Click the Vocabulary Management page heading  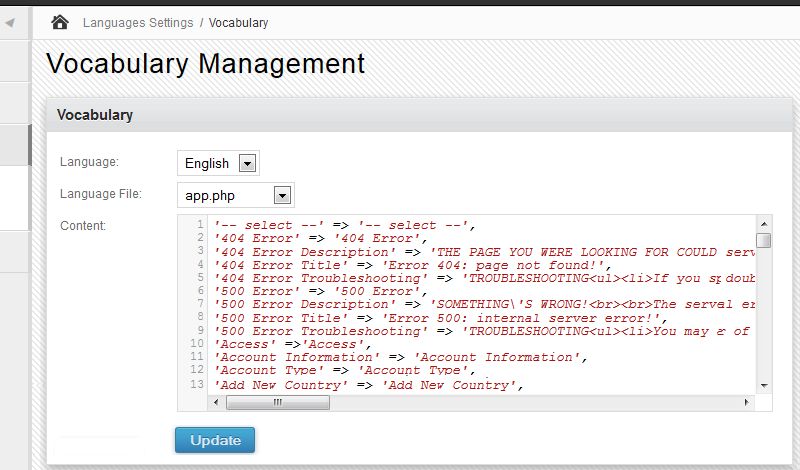click(205, 64)
